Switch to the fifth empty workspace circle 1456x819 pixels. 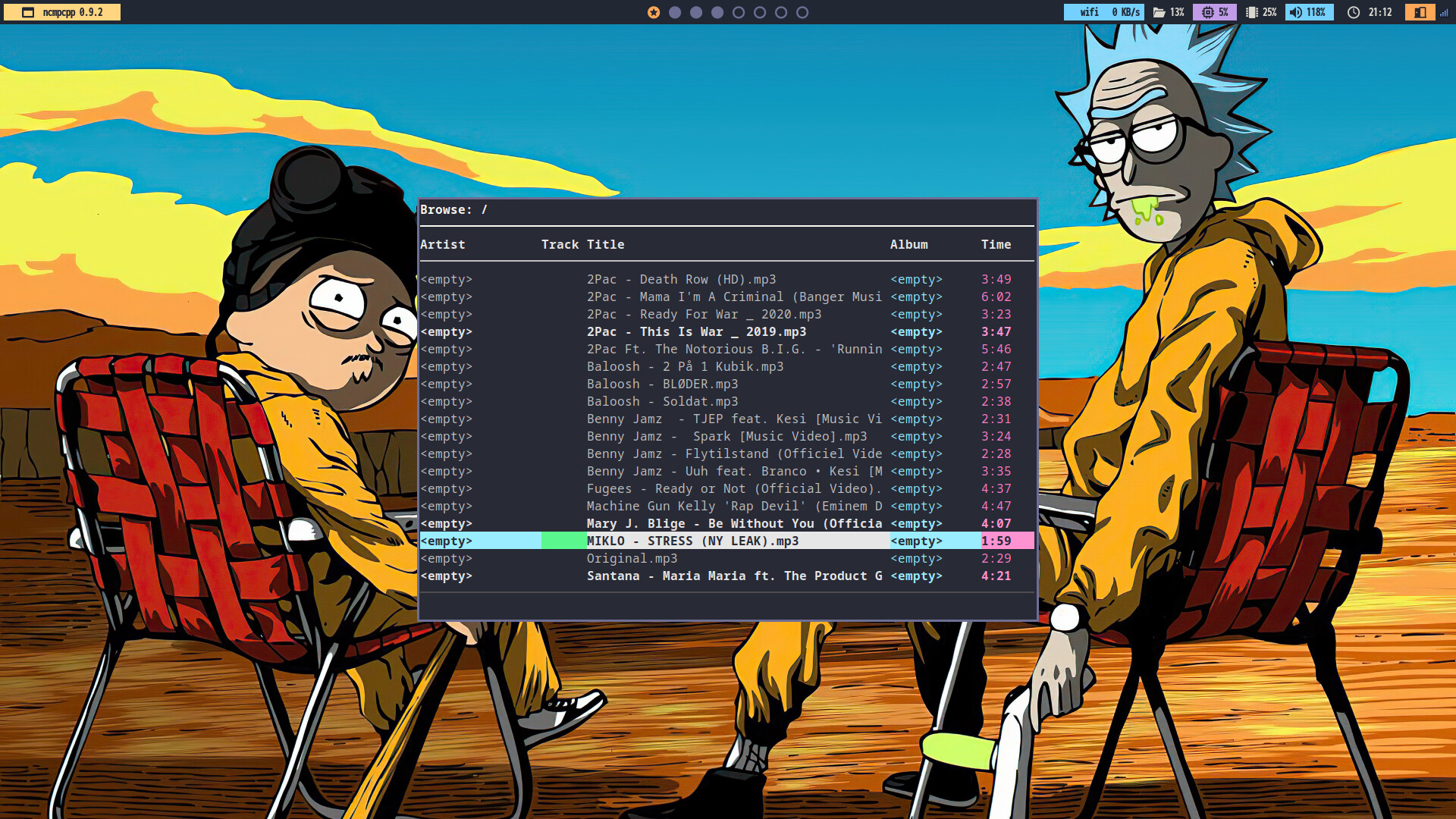click(x=739, y=12)
